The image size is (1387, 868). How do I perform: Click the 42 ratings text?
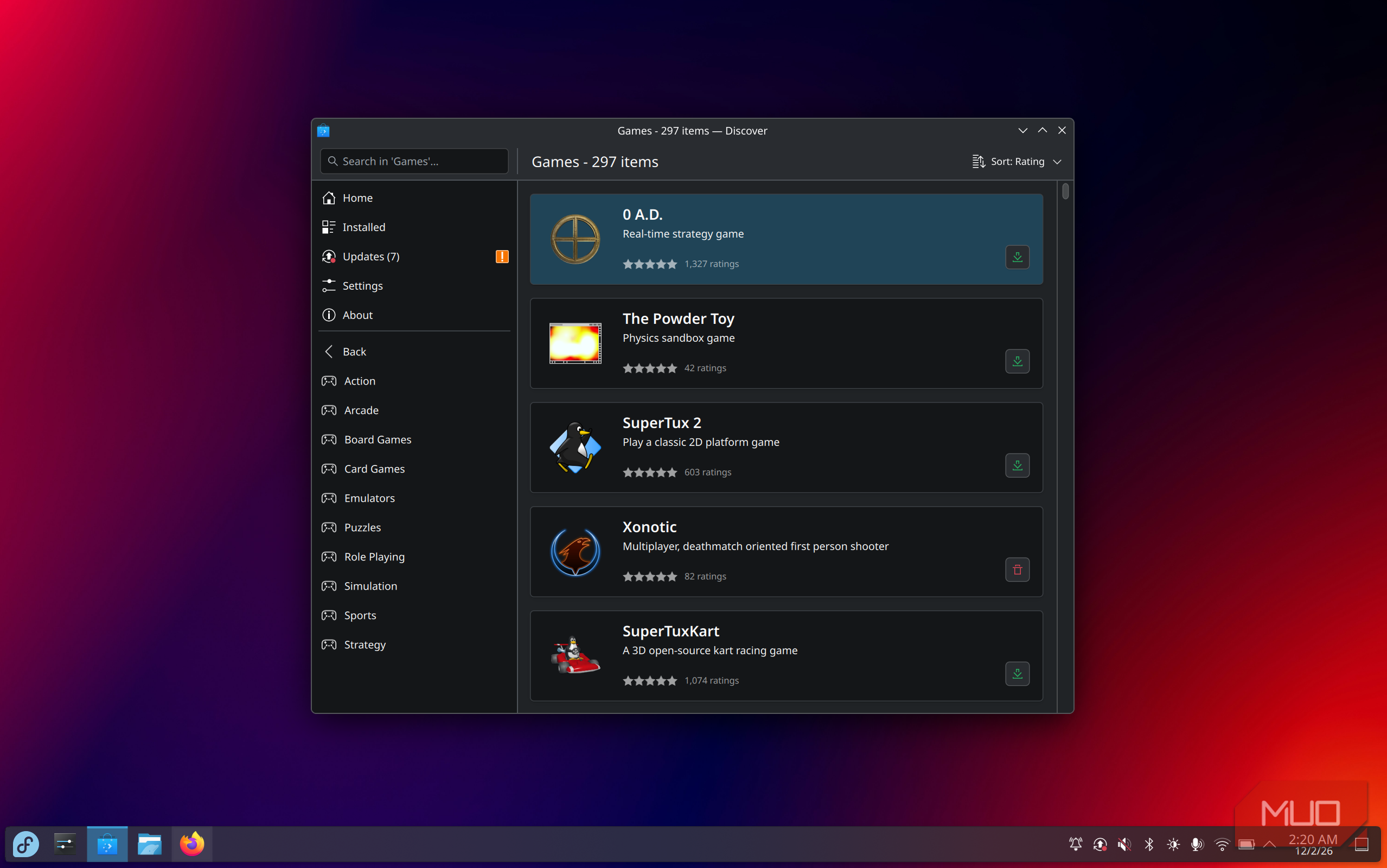705,368
